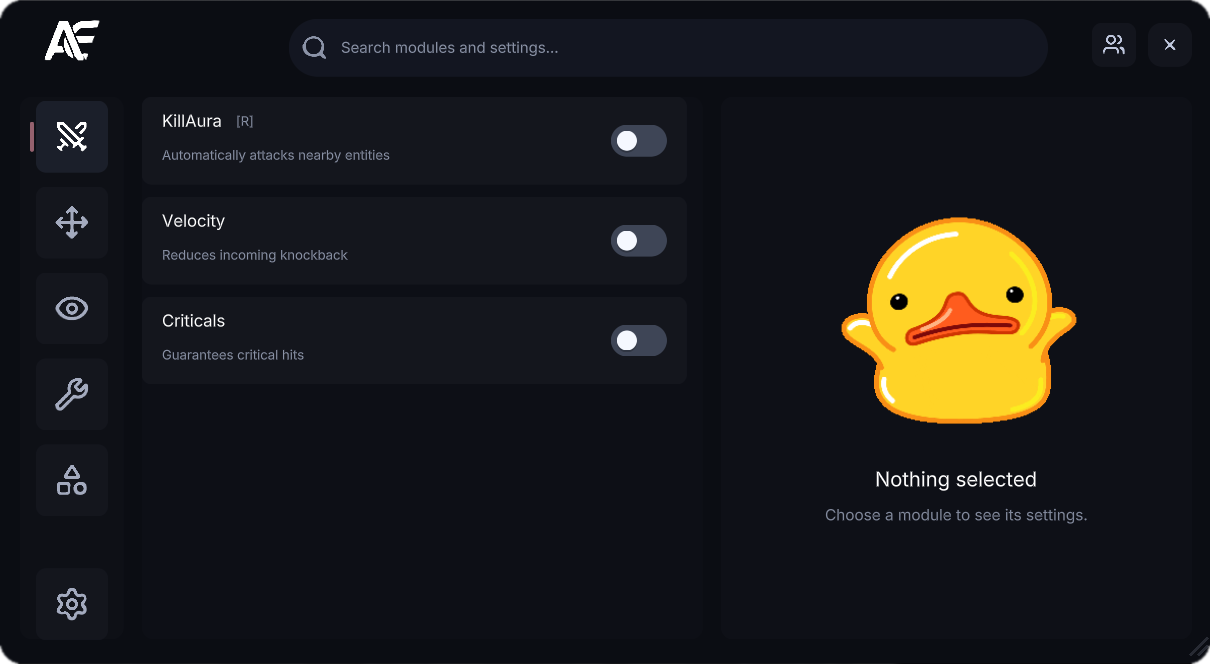
Task: Focus the Search modules and settings field
Action: point(668,48)
